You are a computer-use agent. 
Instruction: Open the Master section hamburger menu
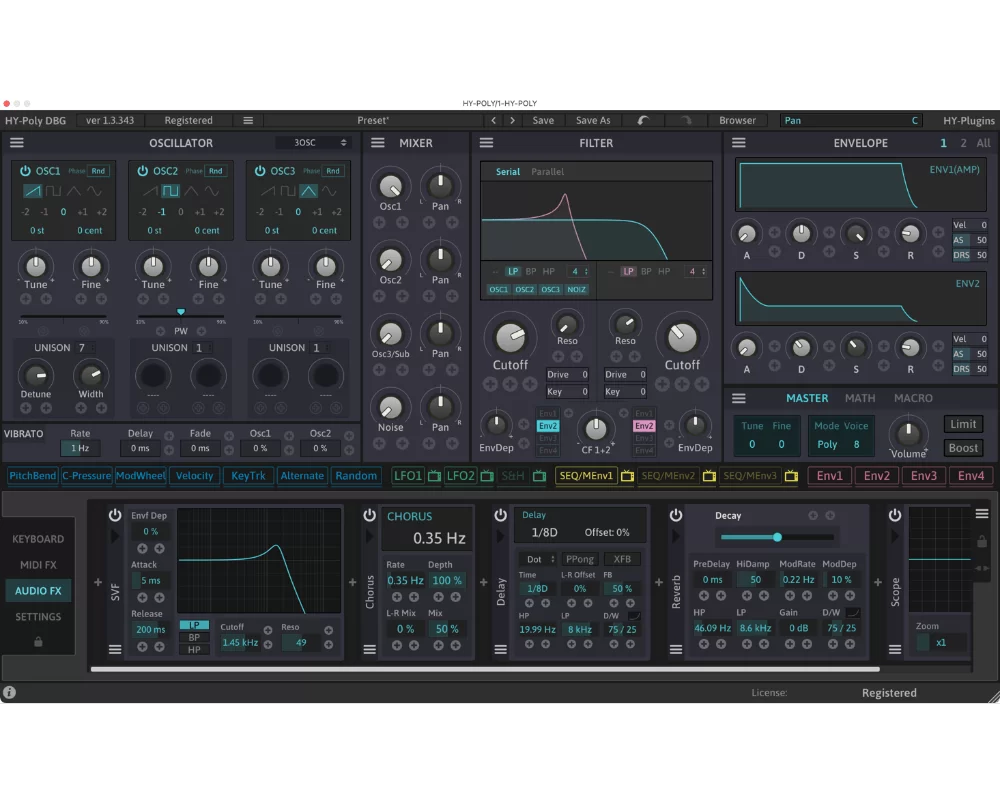[739, 398]
